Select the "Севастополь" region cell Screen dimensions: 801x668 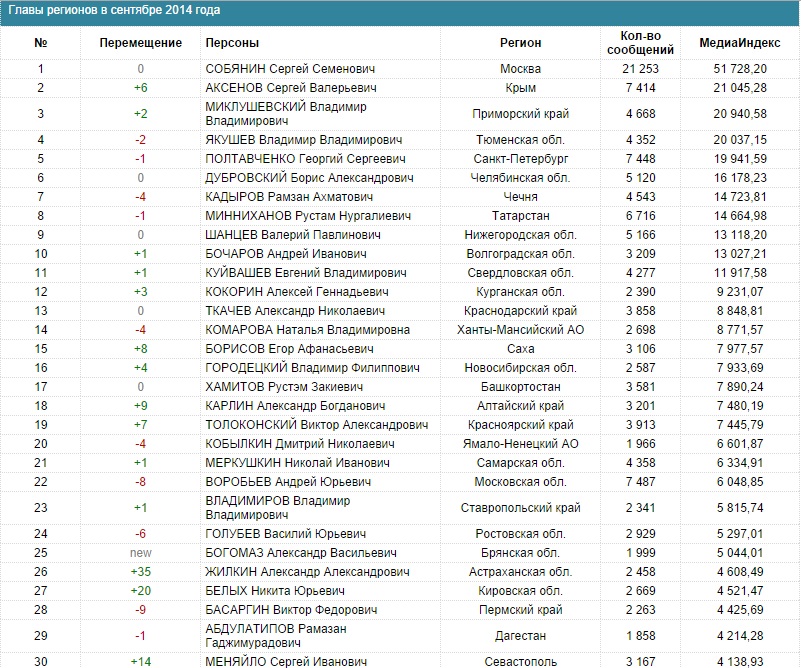[x=520, y=661]
